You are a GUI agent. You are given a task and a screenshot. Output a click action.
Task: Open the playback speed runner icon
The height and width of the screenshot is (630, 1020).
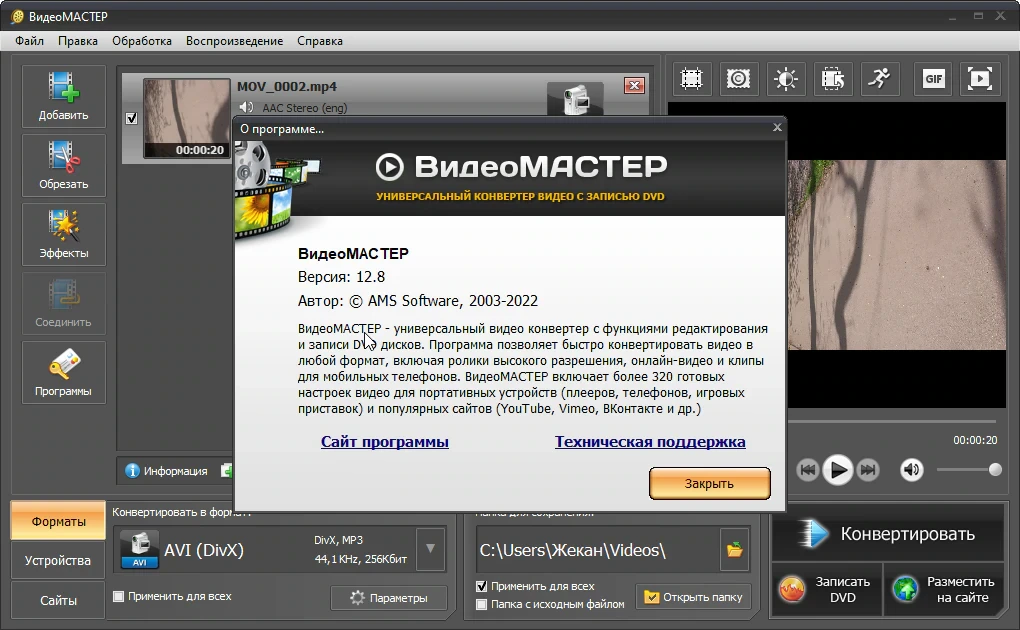click(879, 79)
